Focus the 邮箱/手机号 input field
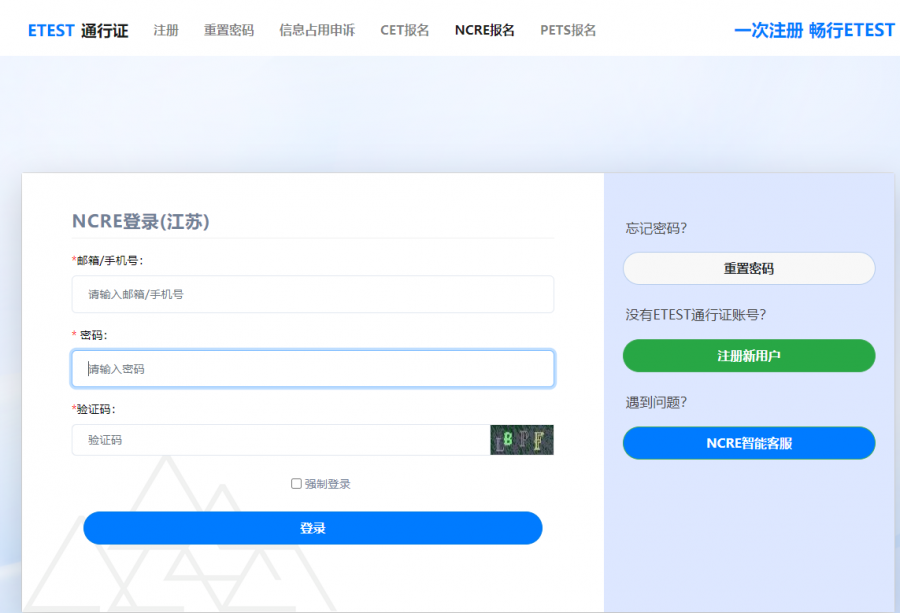The height and width of the screenshot is (613, 900). click(312, 294)
